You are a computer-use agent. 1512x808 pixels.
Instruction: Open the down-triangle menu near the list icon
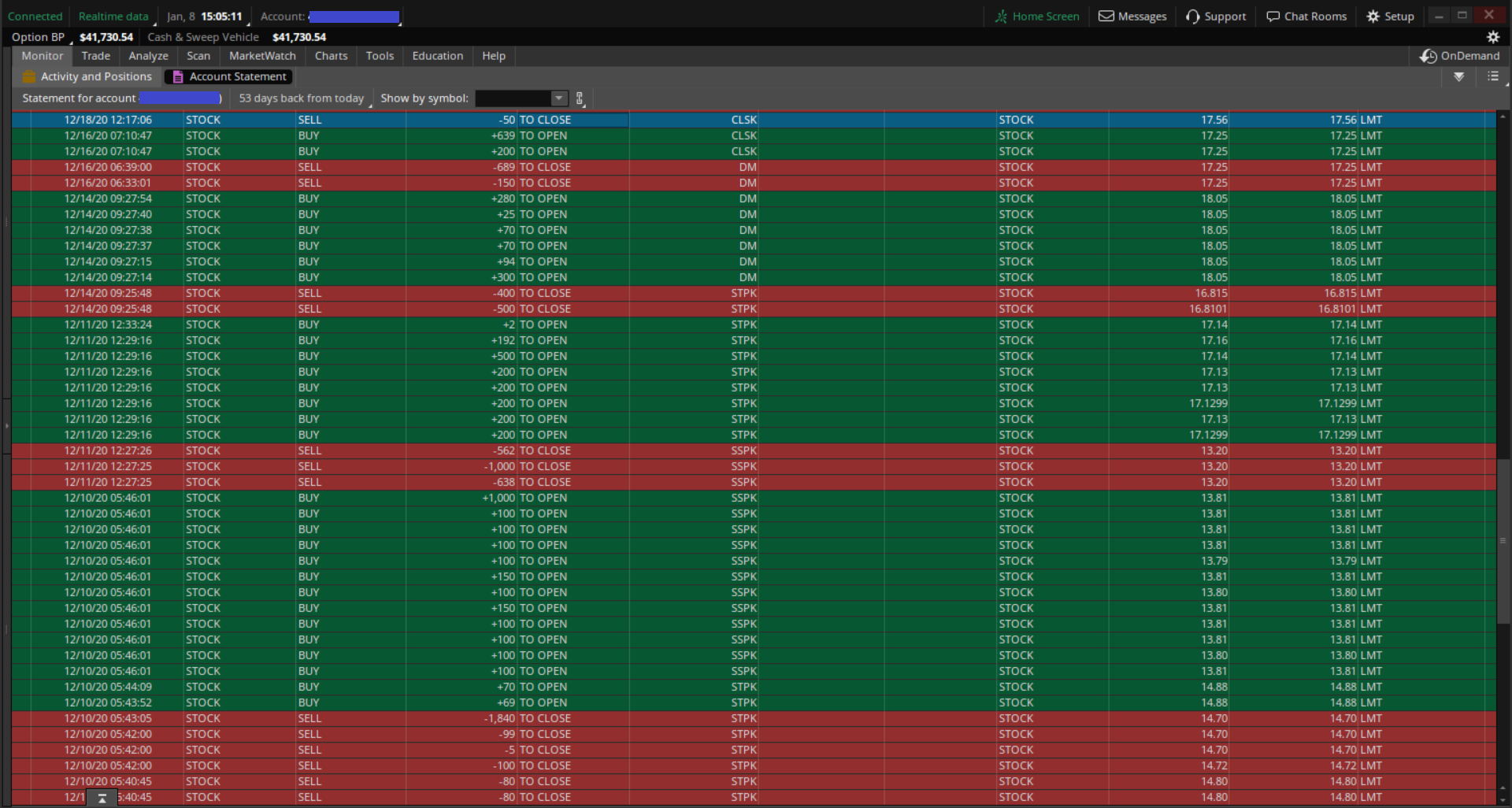tap(1458, 76)
